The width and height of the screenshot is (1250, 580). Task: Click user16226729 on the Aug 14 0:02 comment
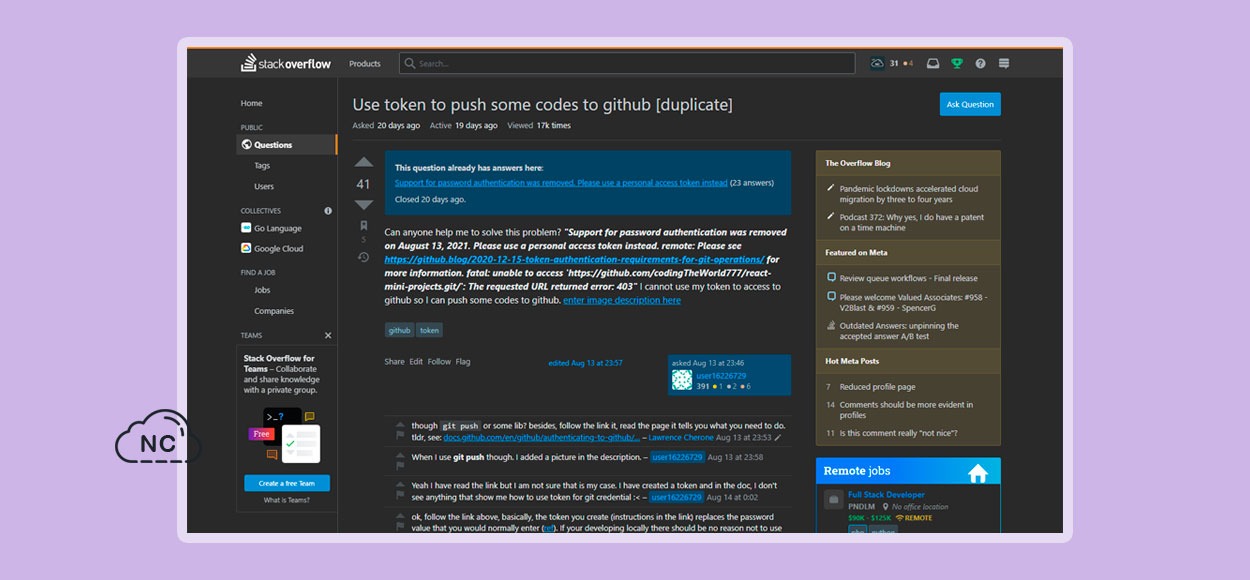point(676,497)
